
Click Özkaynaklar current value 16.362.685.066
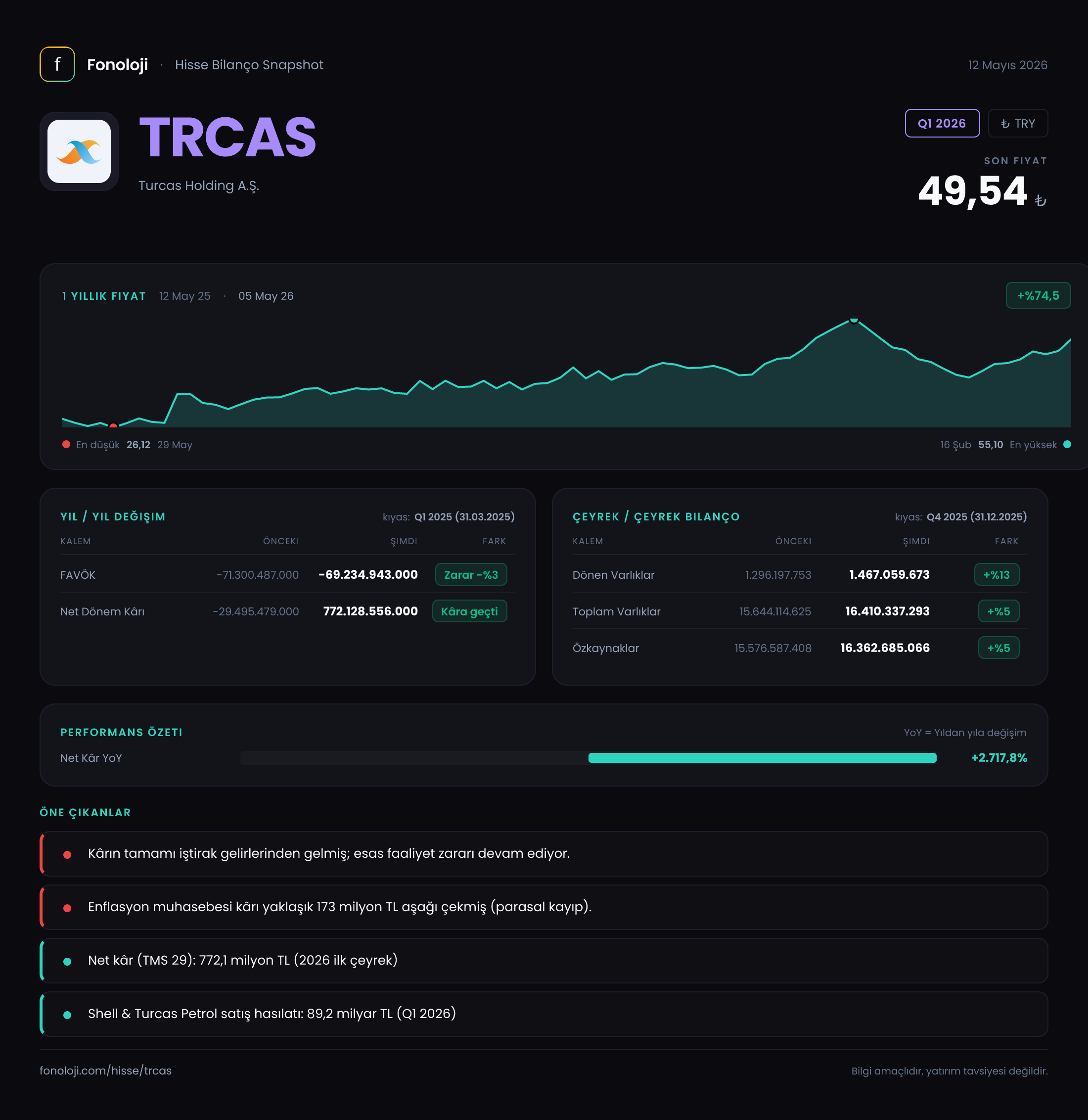[x=885, y=648]
